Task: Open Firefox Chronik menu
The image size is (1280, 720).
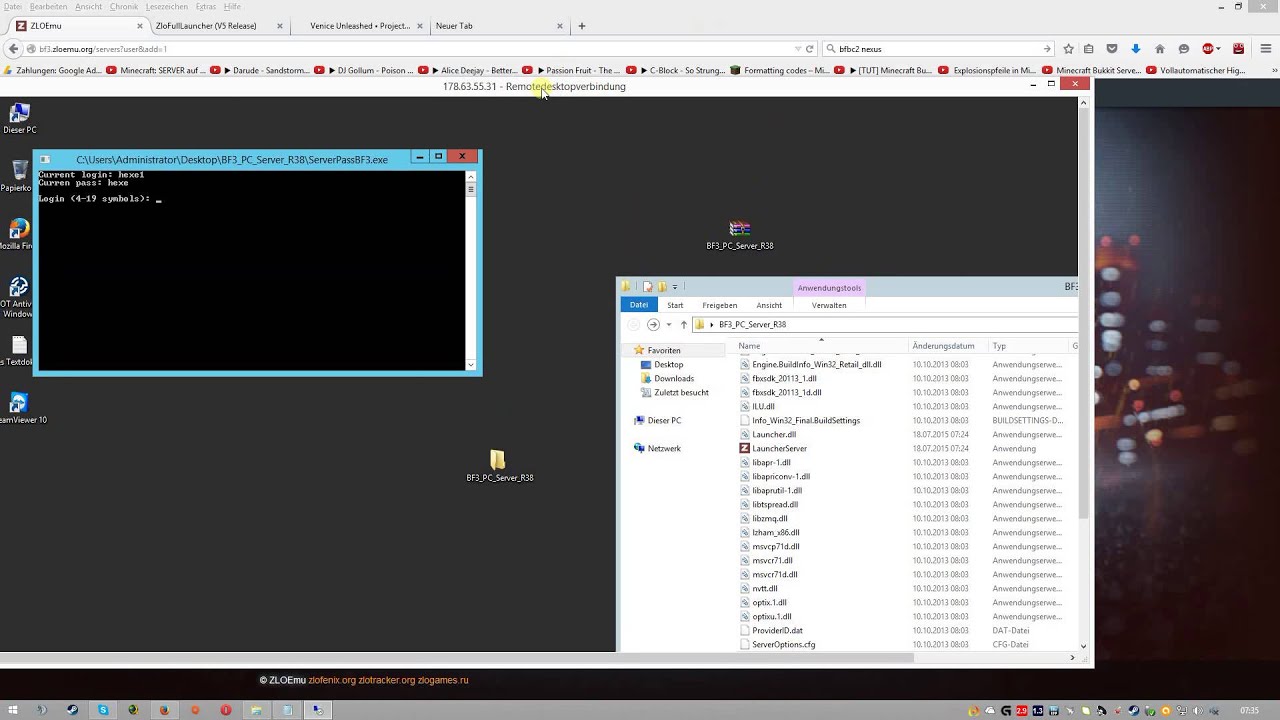Action: (124, 6)
